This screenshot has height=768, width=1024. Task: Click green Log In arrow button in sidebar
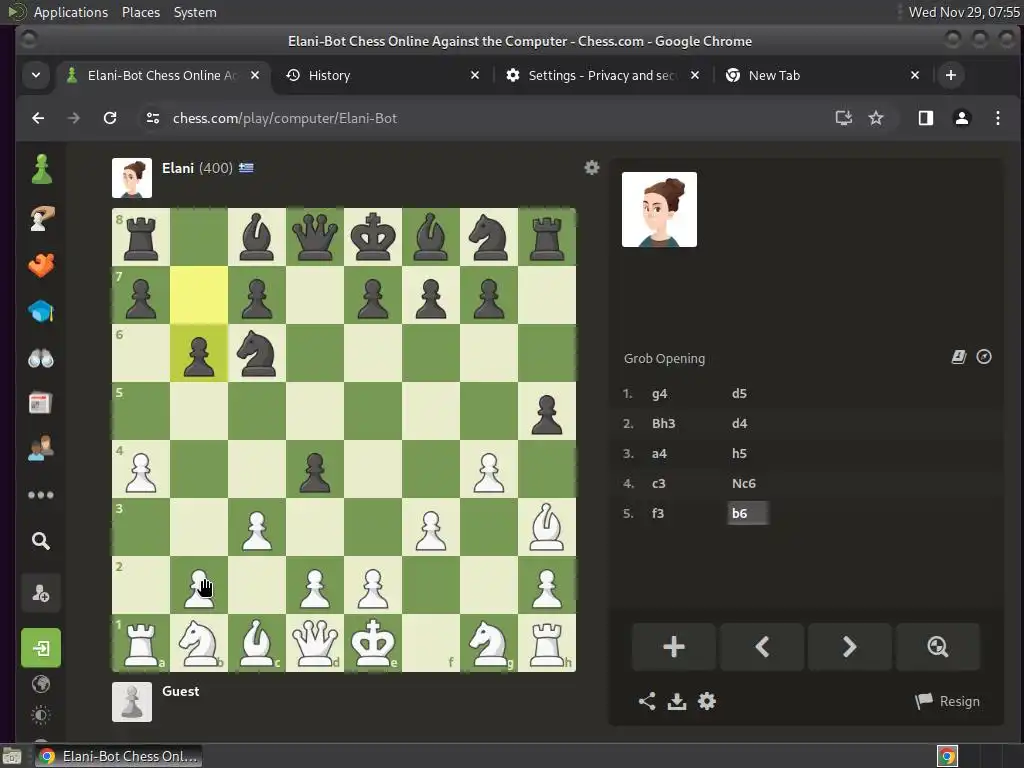[x=41, y=648]
